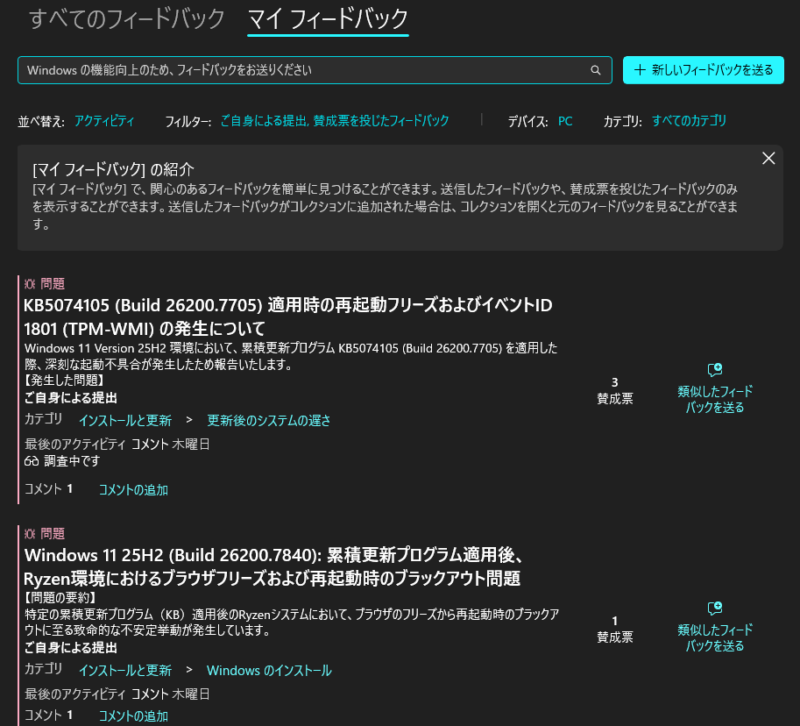This screenshot has height=726, width=800.
Task: Select the マイ フィードバック tab
Action: click(x=328, y=18)
